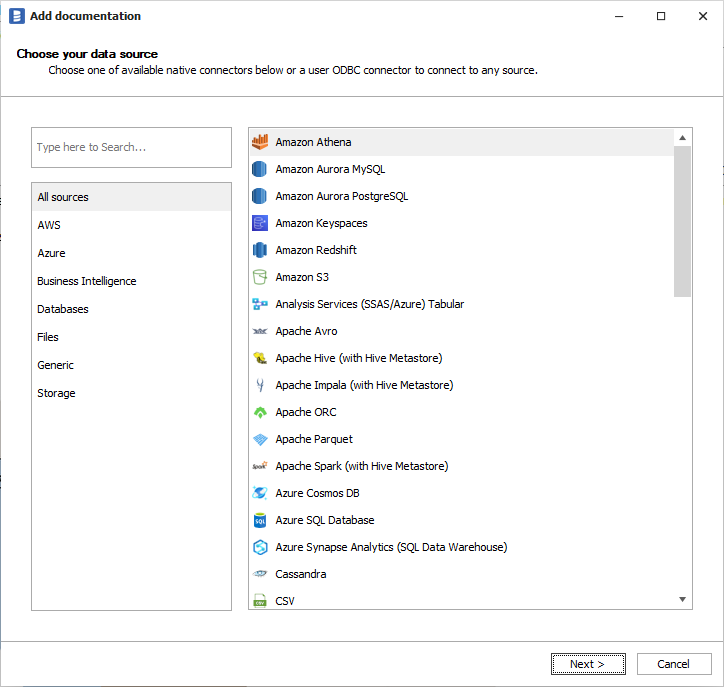Click the scroll up arrow in connector list
Viewport: 724px width, 687px height.
(683, 137)
